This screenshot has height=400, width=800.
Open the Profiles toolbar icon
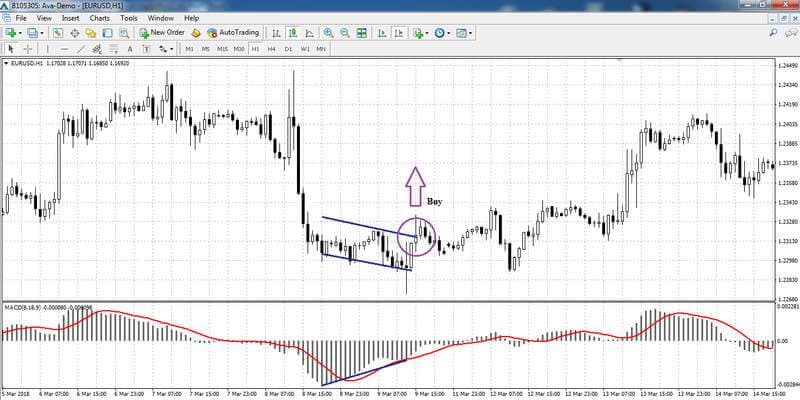click(33, 33)
